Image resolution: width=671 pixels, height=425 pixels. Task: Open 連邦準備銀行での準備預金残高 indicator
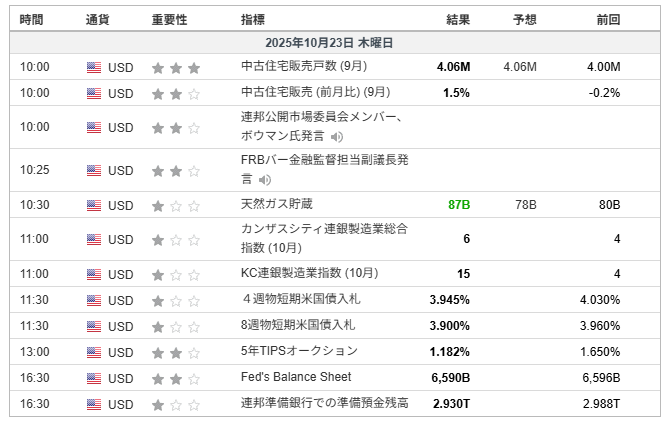click(324, 403)
